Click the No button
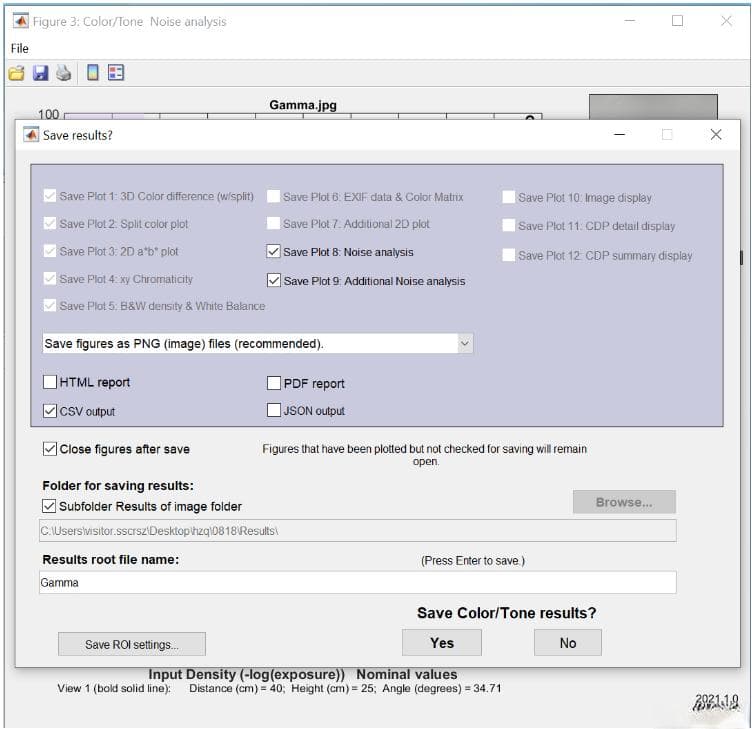752x729 pixels. (568, 643)
